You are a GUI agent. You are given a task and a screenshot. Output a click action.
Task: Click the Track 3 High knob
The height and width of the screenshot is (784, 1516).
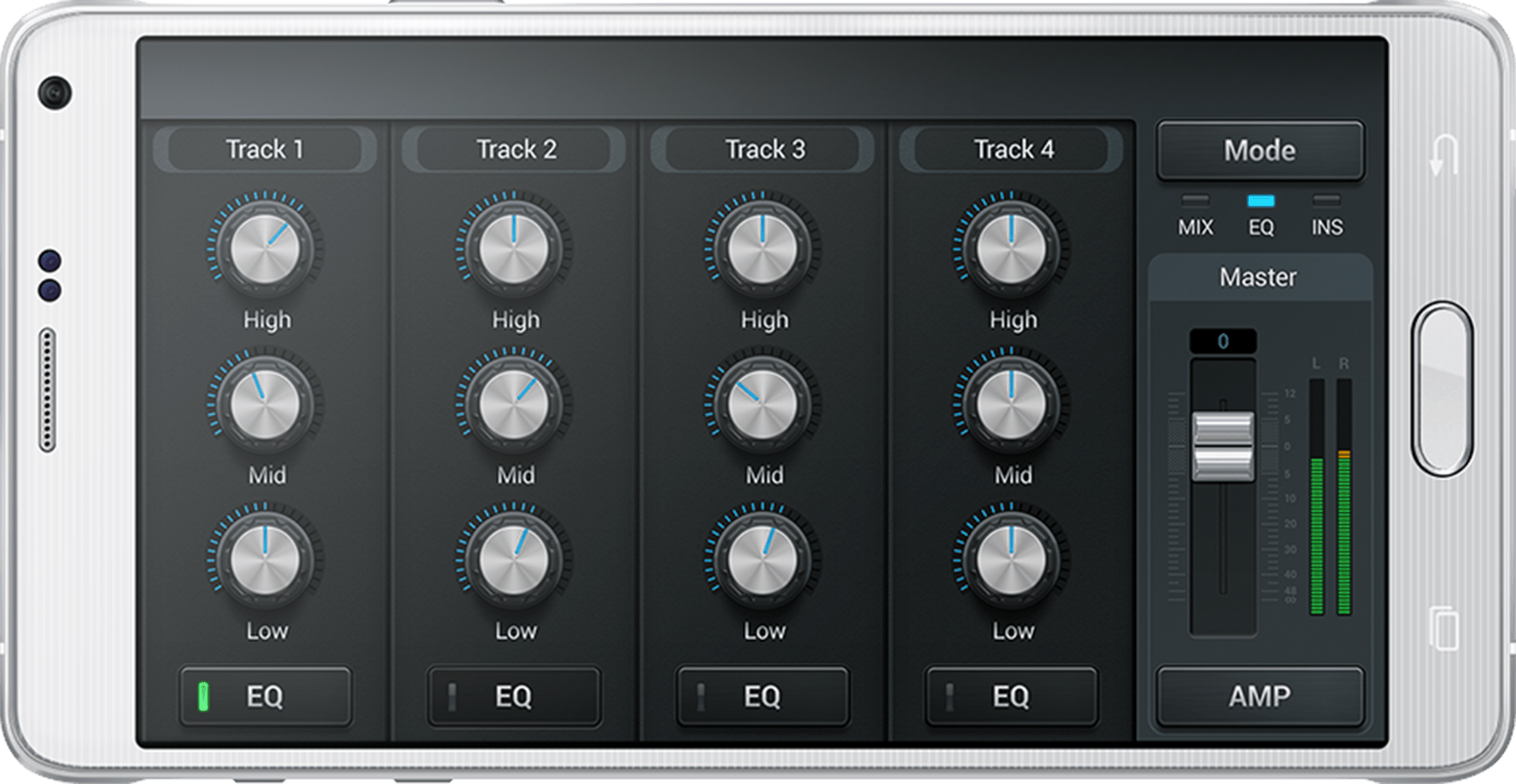tap(762, 249)
